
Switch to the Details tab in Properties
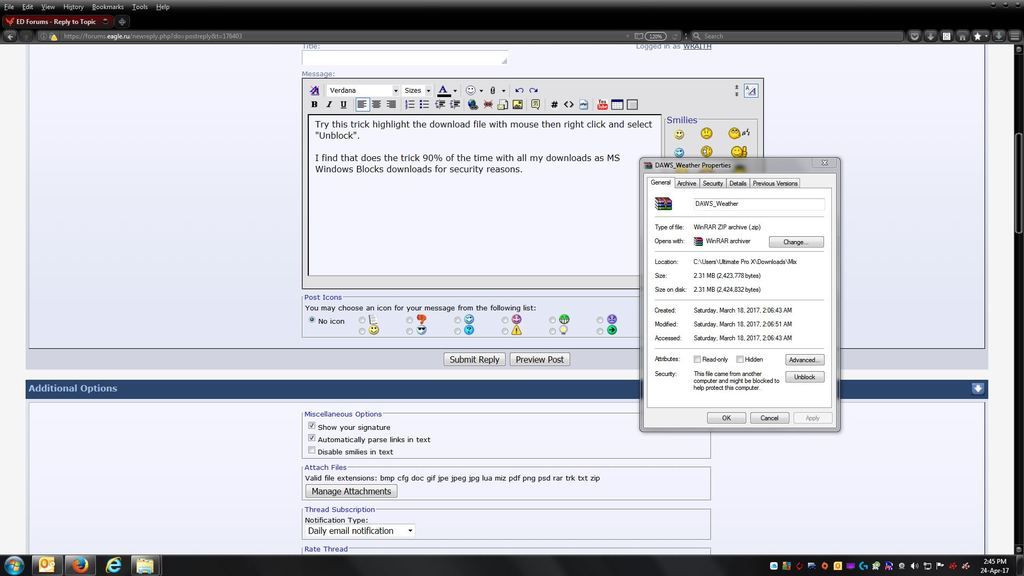coord(738,183)
